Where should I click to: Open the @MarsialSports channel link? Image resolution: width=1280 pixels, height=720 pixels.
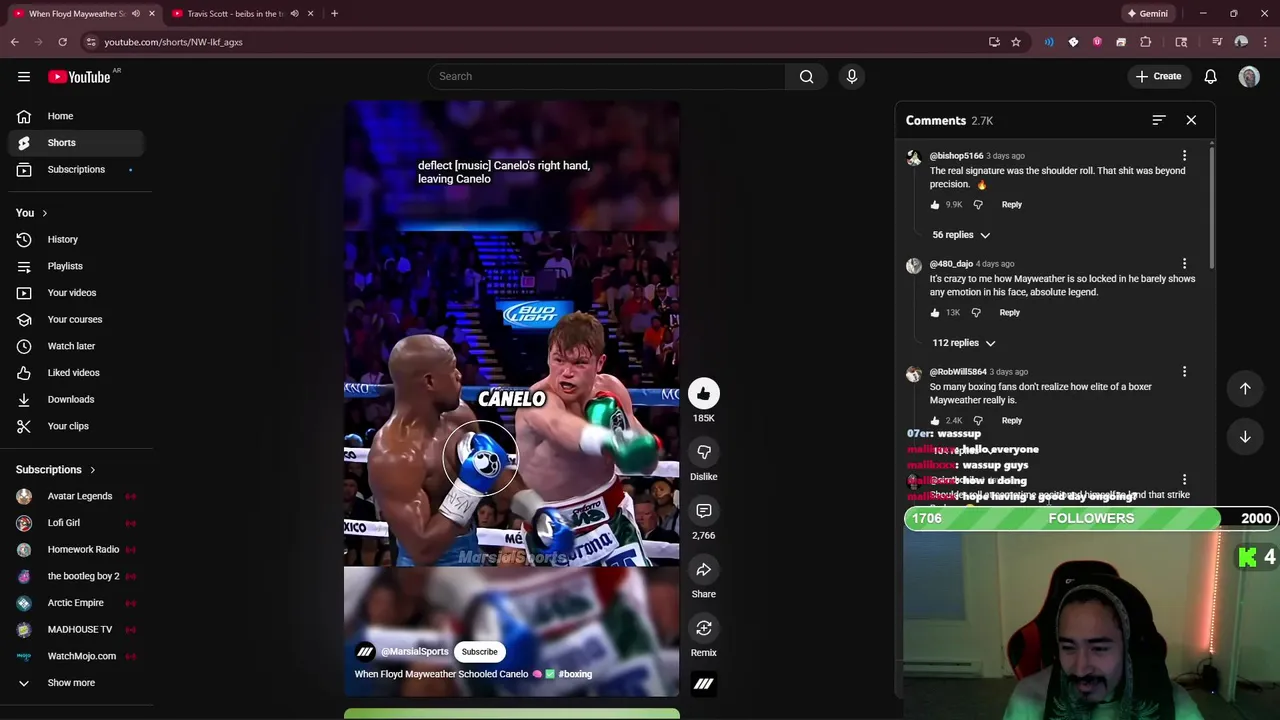pos(414,652)
